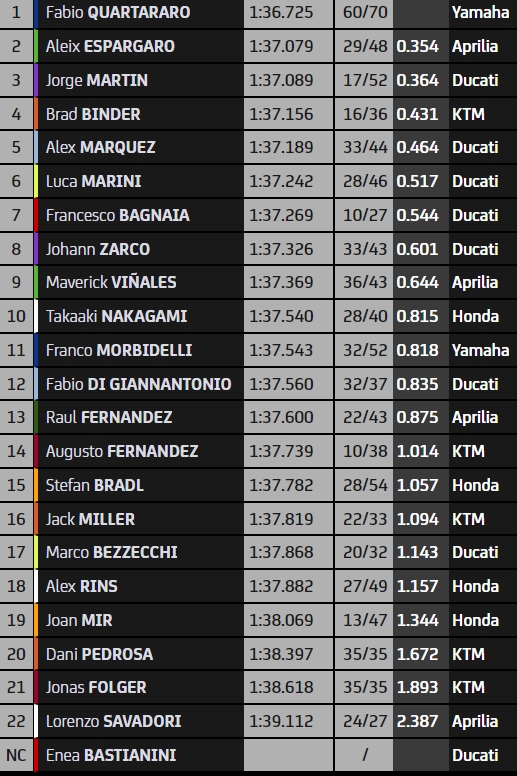
Task: Select Augusto FERNANDEZ rider name
Action: pos(122,451)
